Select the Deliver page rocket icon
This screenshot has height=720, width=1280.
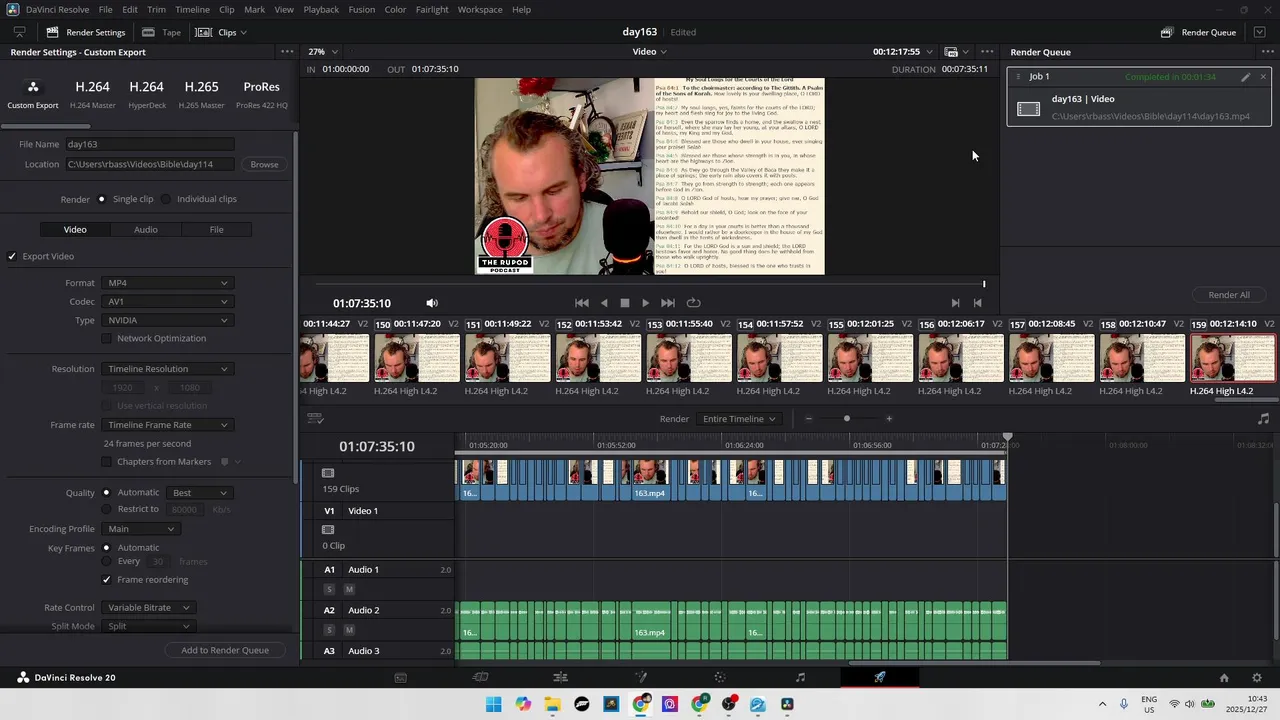[x=880, y=678]
